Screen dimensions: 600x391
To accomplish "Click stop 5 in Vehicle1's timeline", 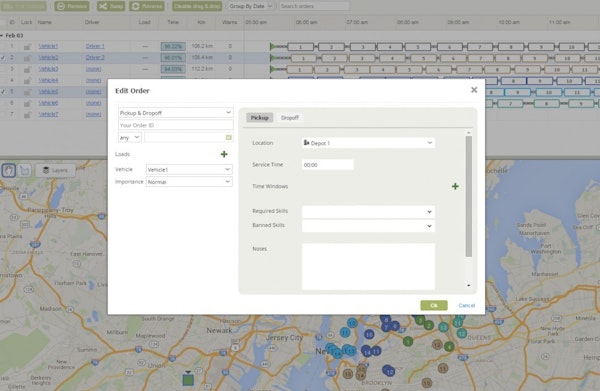I will click(x=418, y=47).
